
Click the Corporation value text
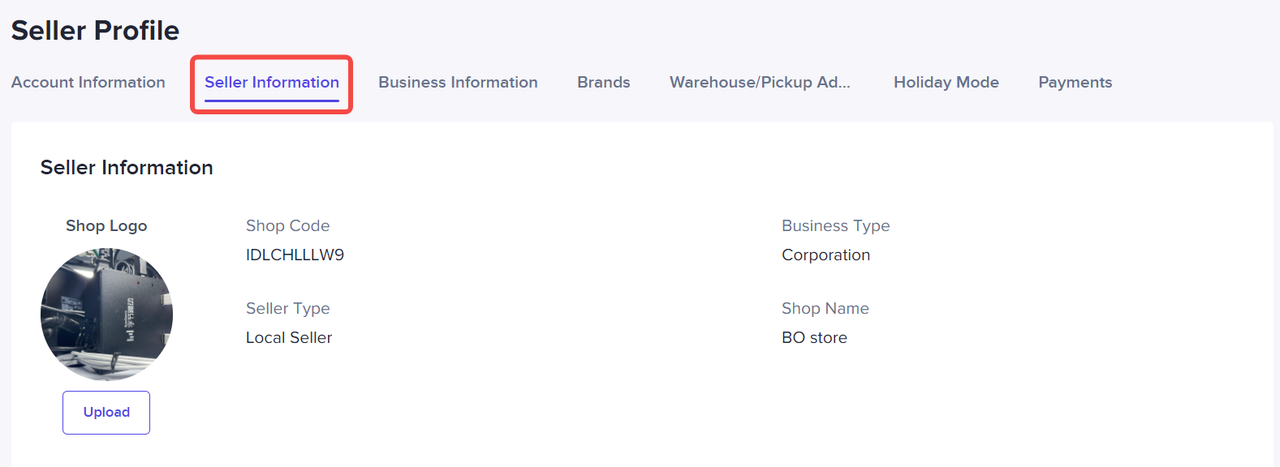click(x=826, y=255)
